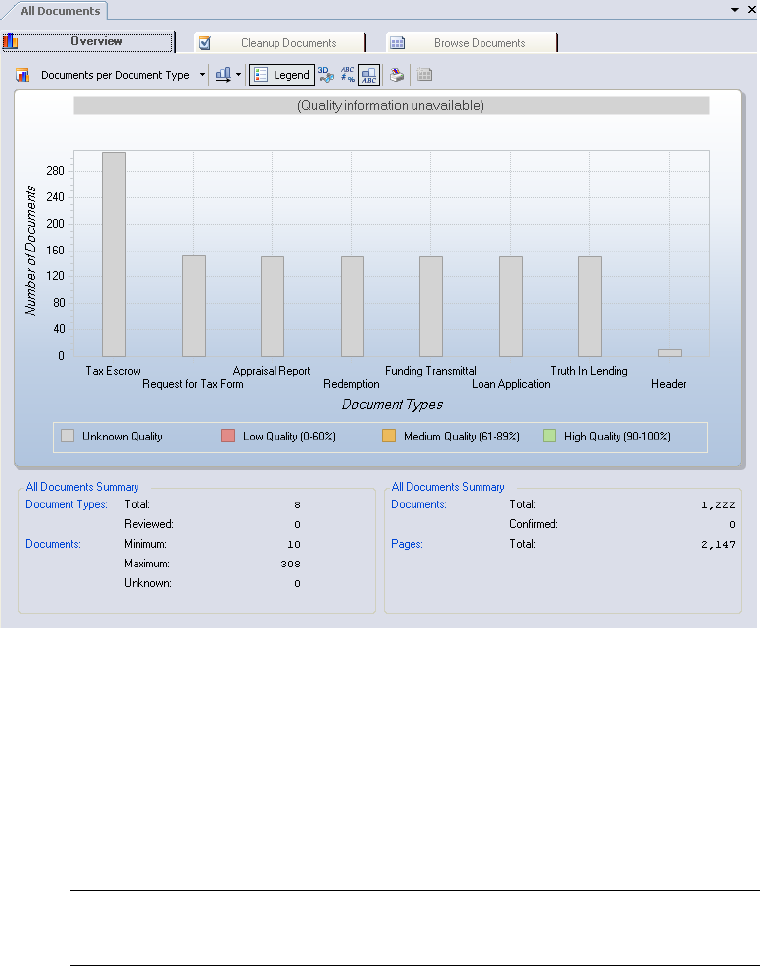The width and height of the screenshot is (760, 966).
Task: Click the Tax Escrow bar
Action: pyautogui.click(x=114, y=254)
